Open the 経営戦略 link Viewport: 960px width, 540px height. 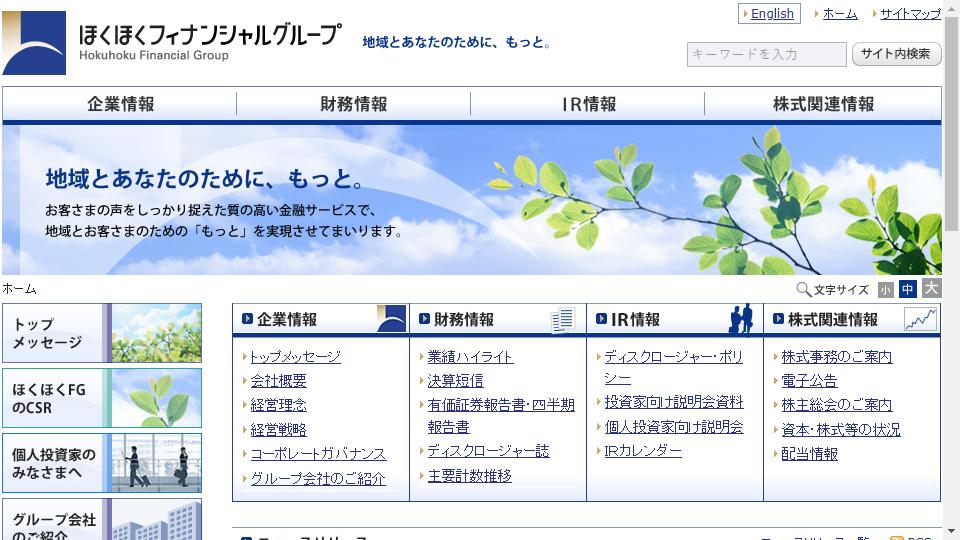[278, 429]
